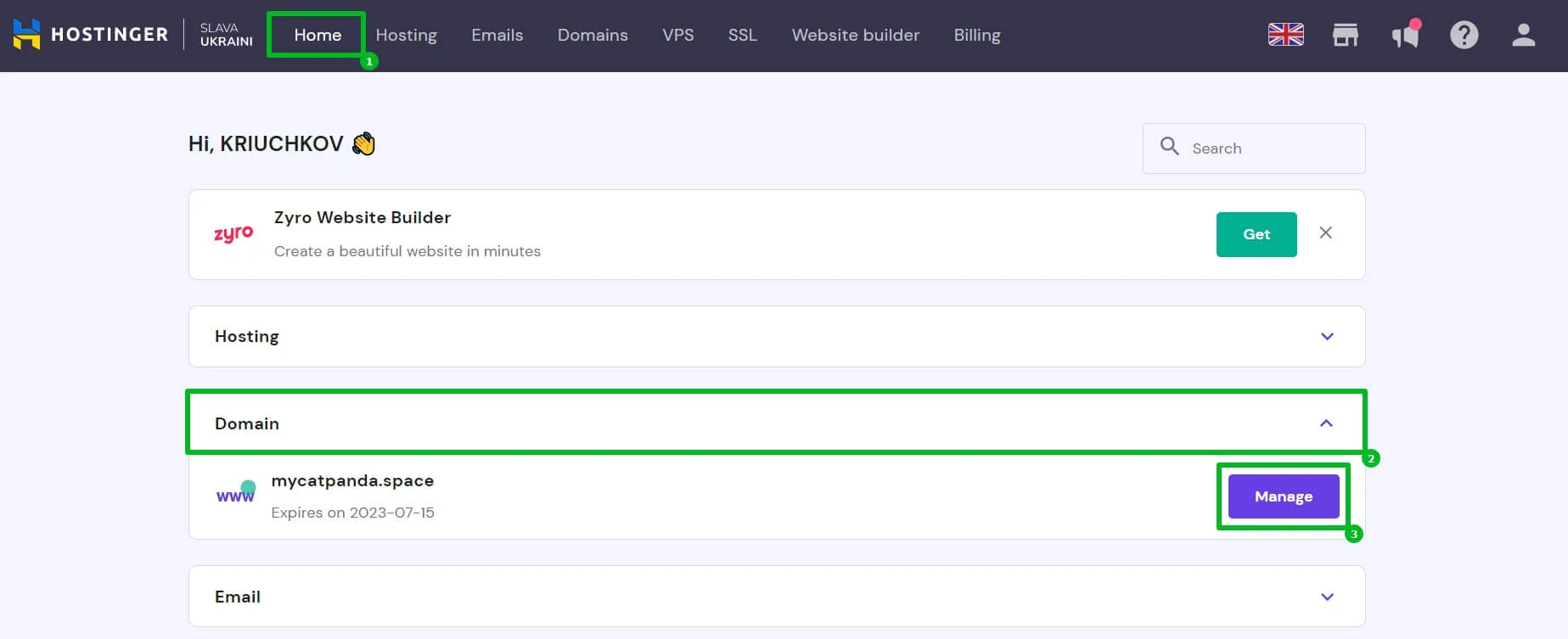1568x639 pixels.
Task: Focus the Search input field
Action: 1254,149
